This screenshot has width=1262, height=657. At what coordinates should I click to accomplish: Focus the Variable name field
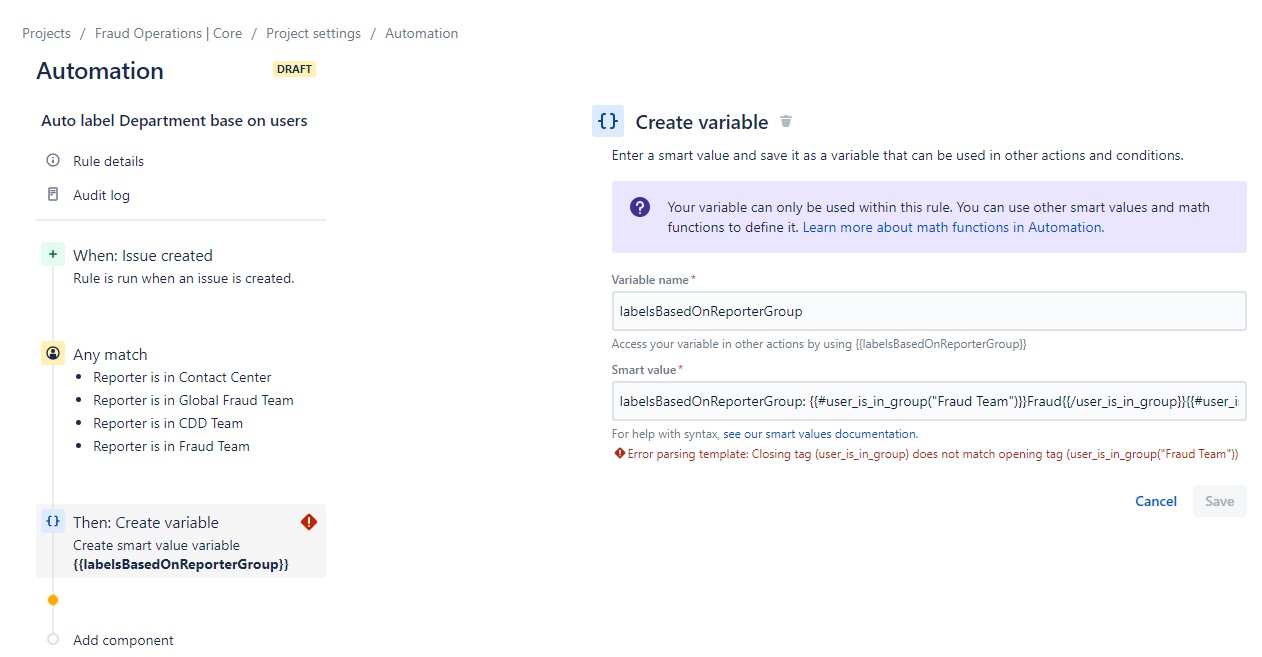coord(929,311)
